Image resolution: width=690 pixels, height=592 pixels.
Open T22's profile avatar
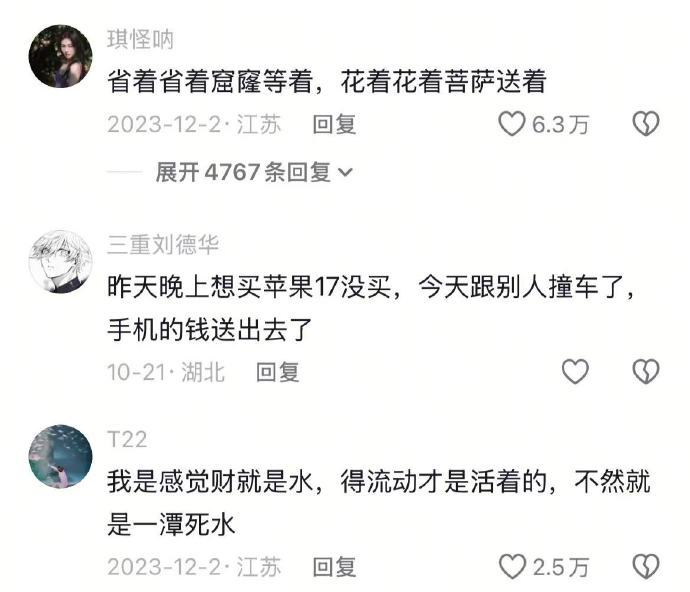(x=61, y=456)
